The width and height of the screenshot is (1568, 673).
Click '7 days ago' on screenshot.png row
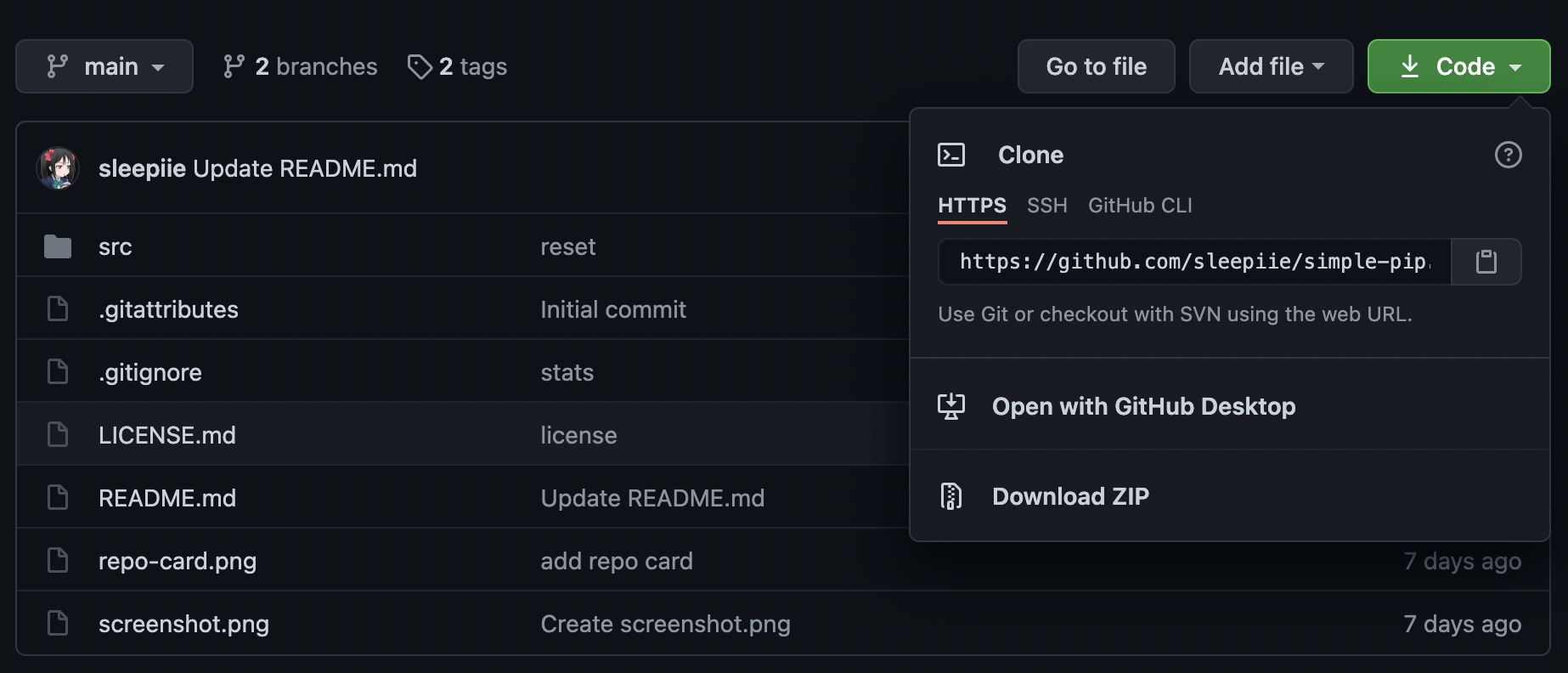coord(1463,624)
